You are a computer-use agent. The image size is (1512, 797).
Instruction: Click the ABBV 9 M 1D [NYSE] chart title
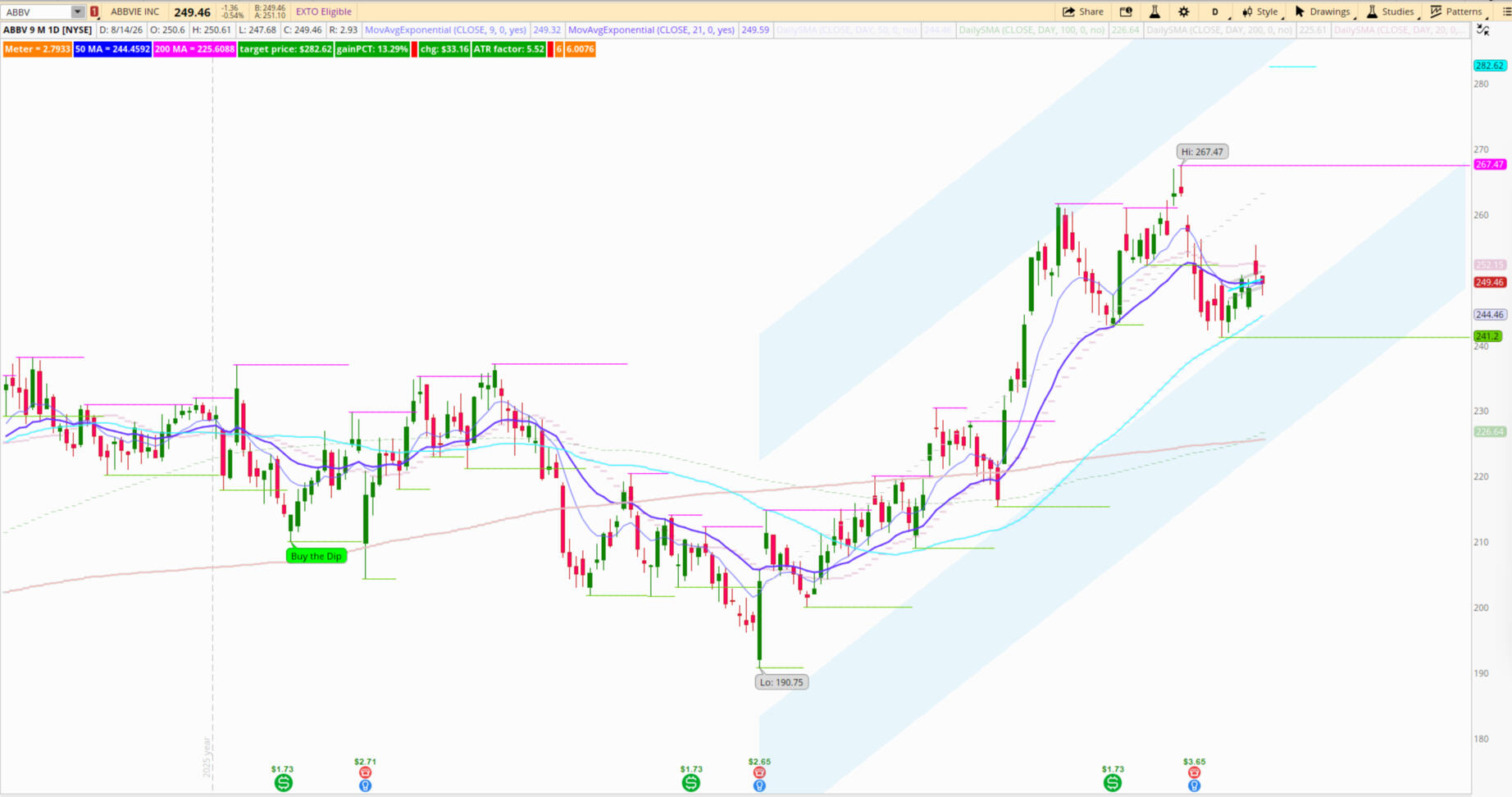(48, 30)
